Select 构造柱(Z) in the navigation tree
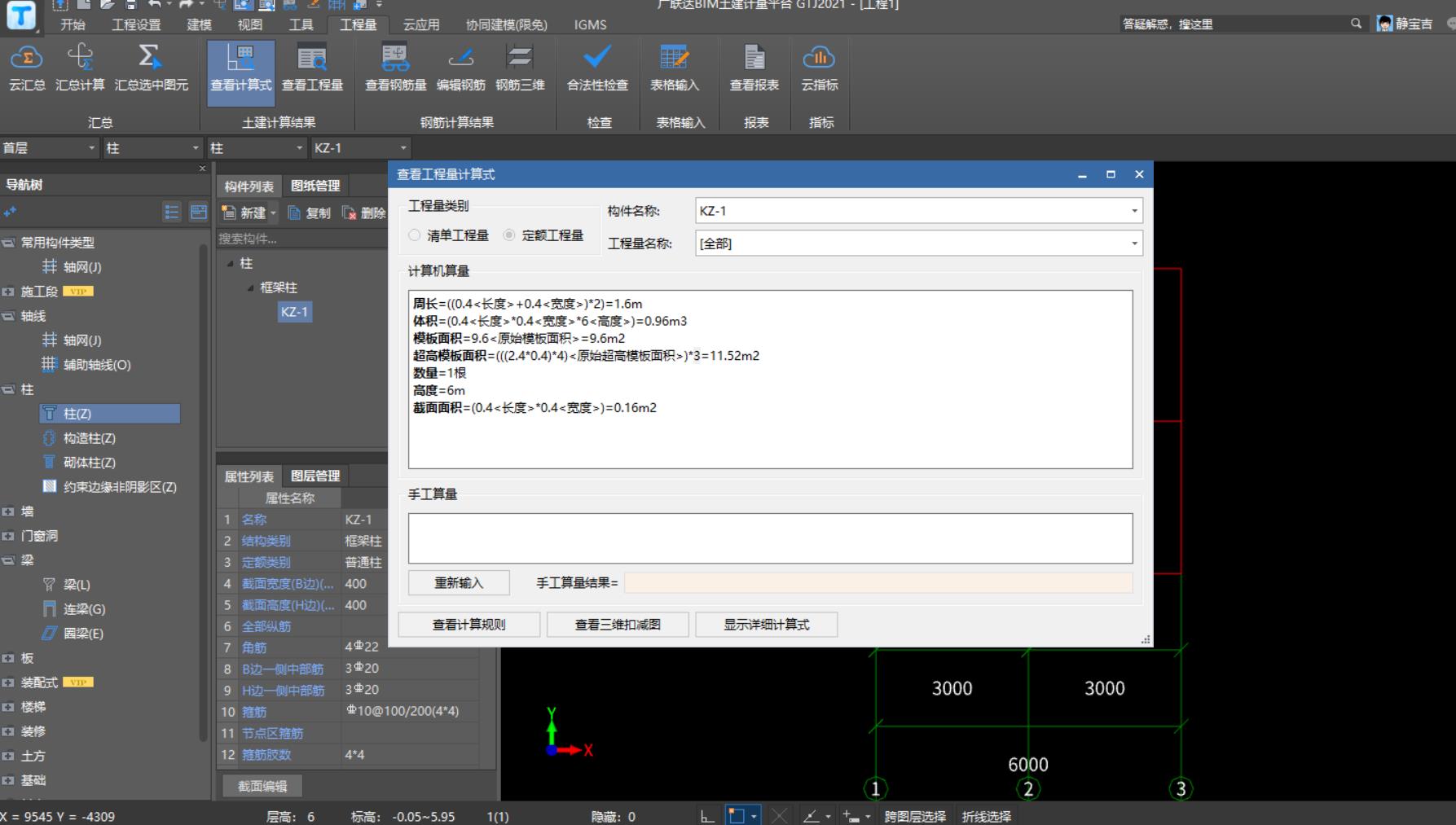The width and height of the screenshot is (1456, 825). (x=79, y=438)
